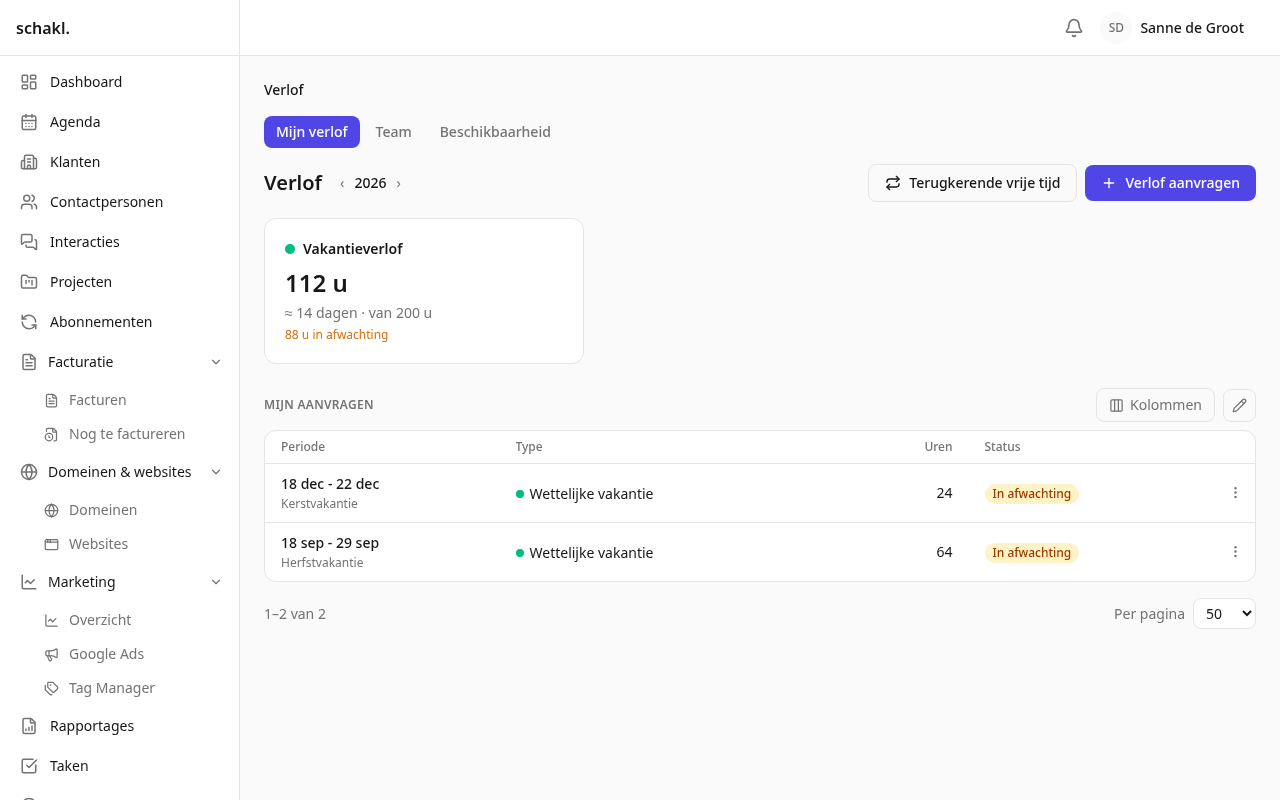Click the Agenda calendar icon
Viewport: 1280px width, 800px height.
pos(29,122)
